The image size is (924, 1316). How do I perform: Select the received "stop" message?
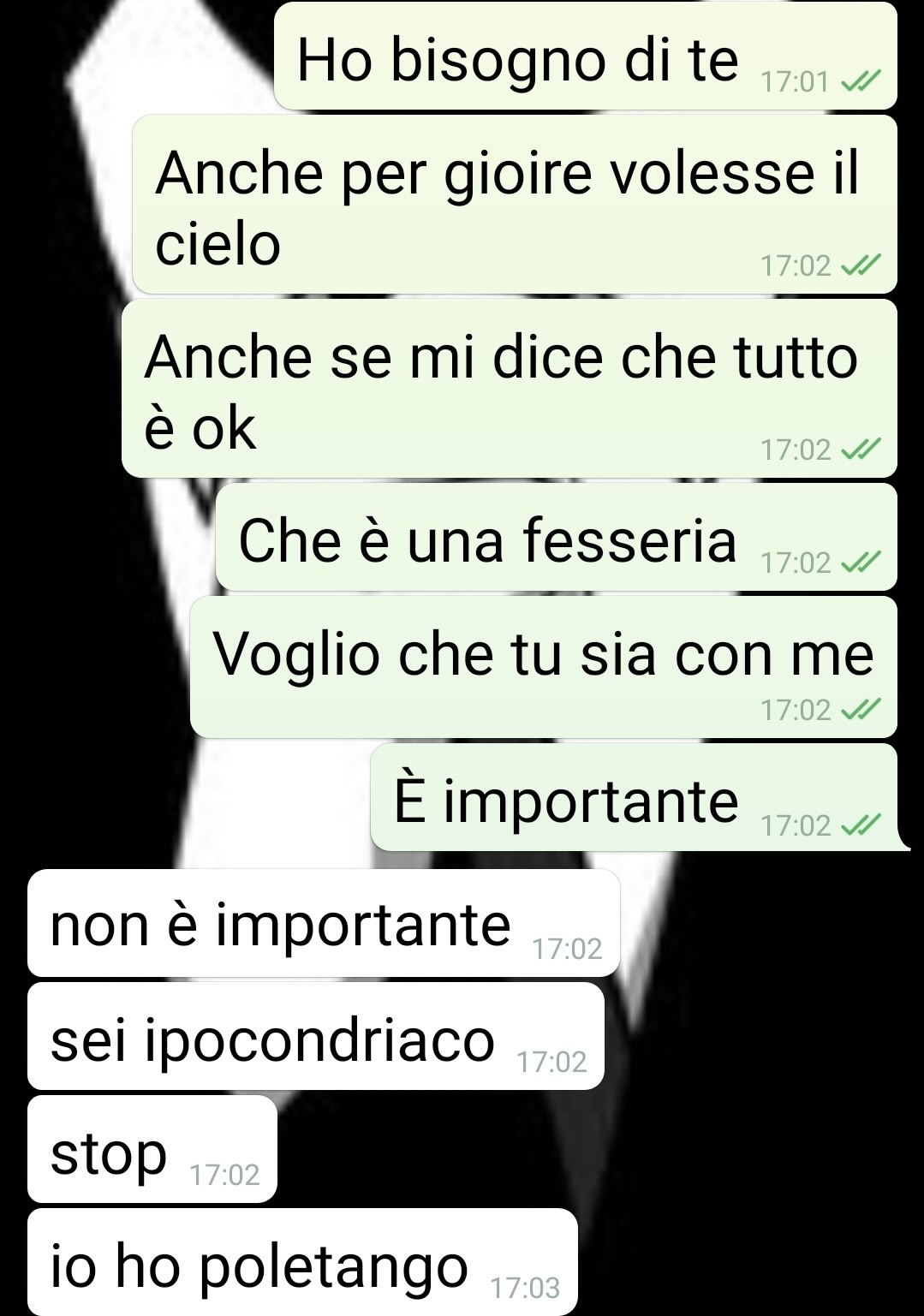coord(152,1149)
